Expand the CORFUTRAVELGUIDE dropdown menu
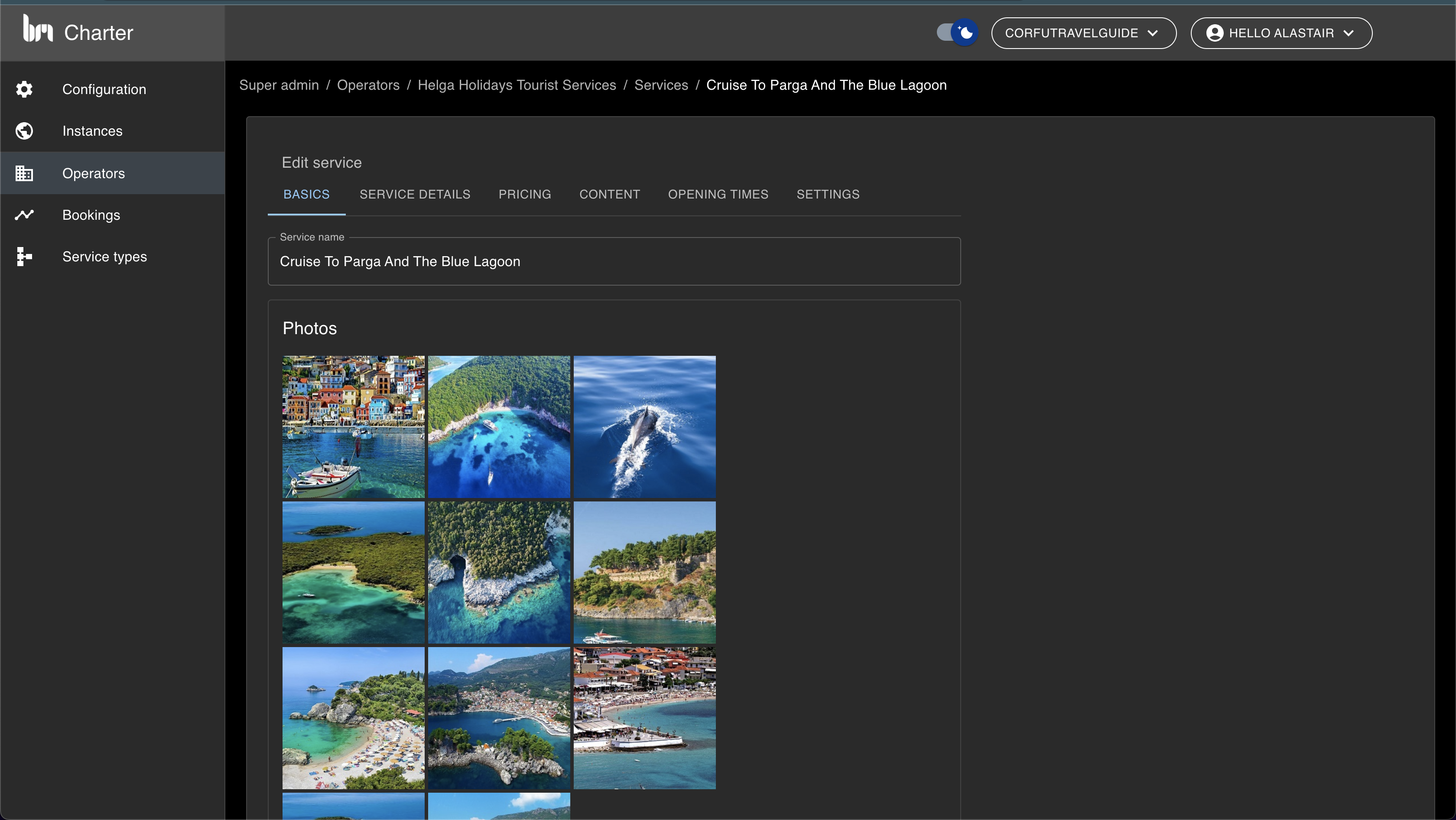 pyautogui.click(x=1084, y=33)
